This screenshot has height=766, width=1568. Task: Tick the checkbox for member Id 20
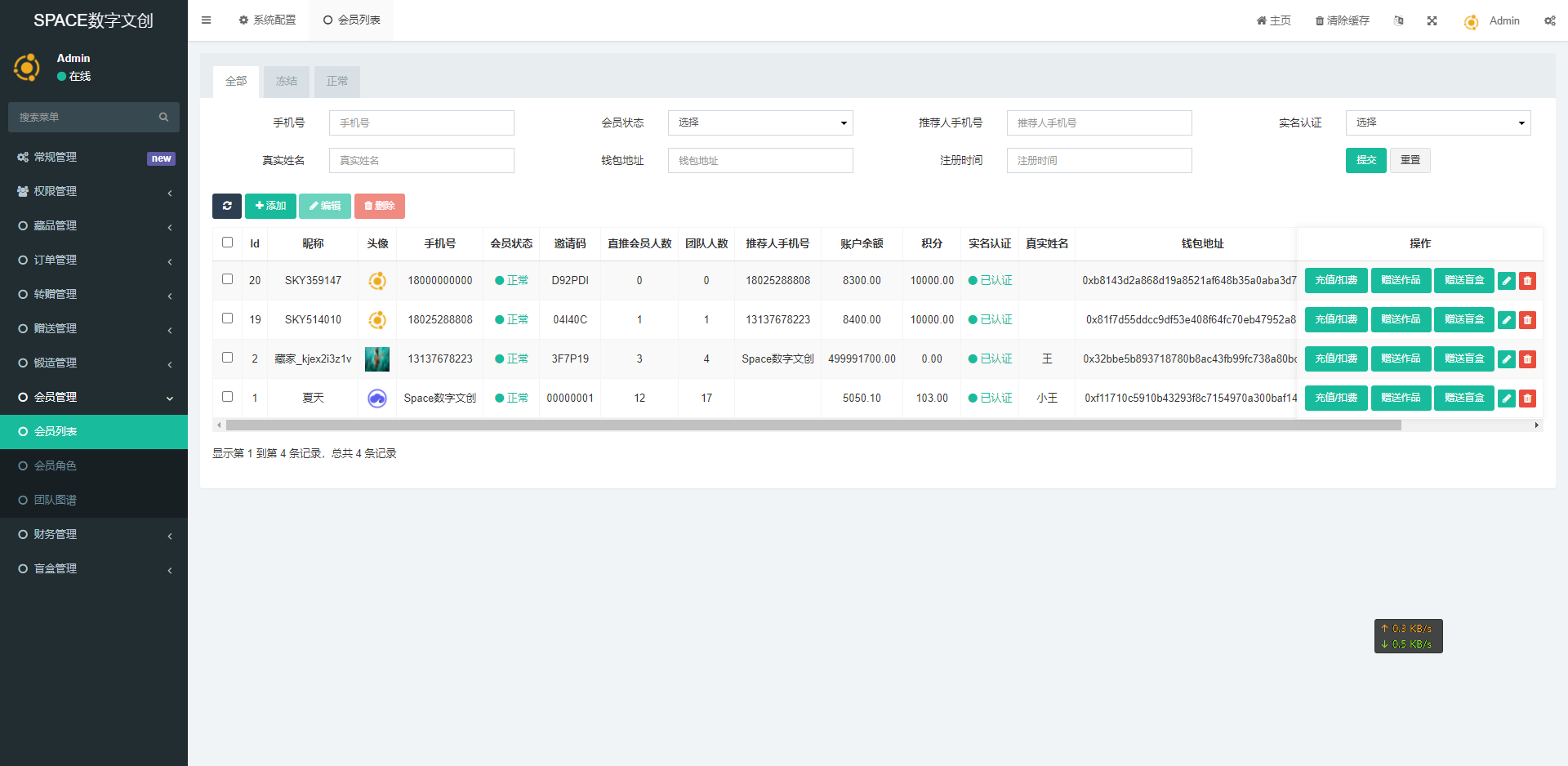click(x=228, y=279)
